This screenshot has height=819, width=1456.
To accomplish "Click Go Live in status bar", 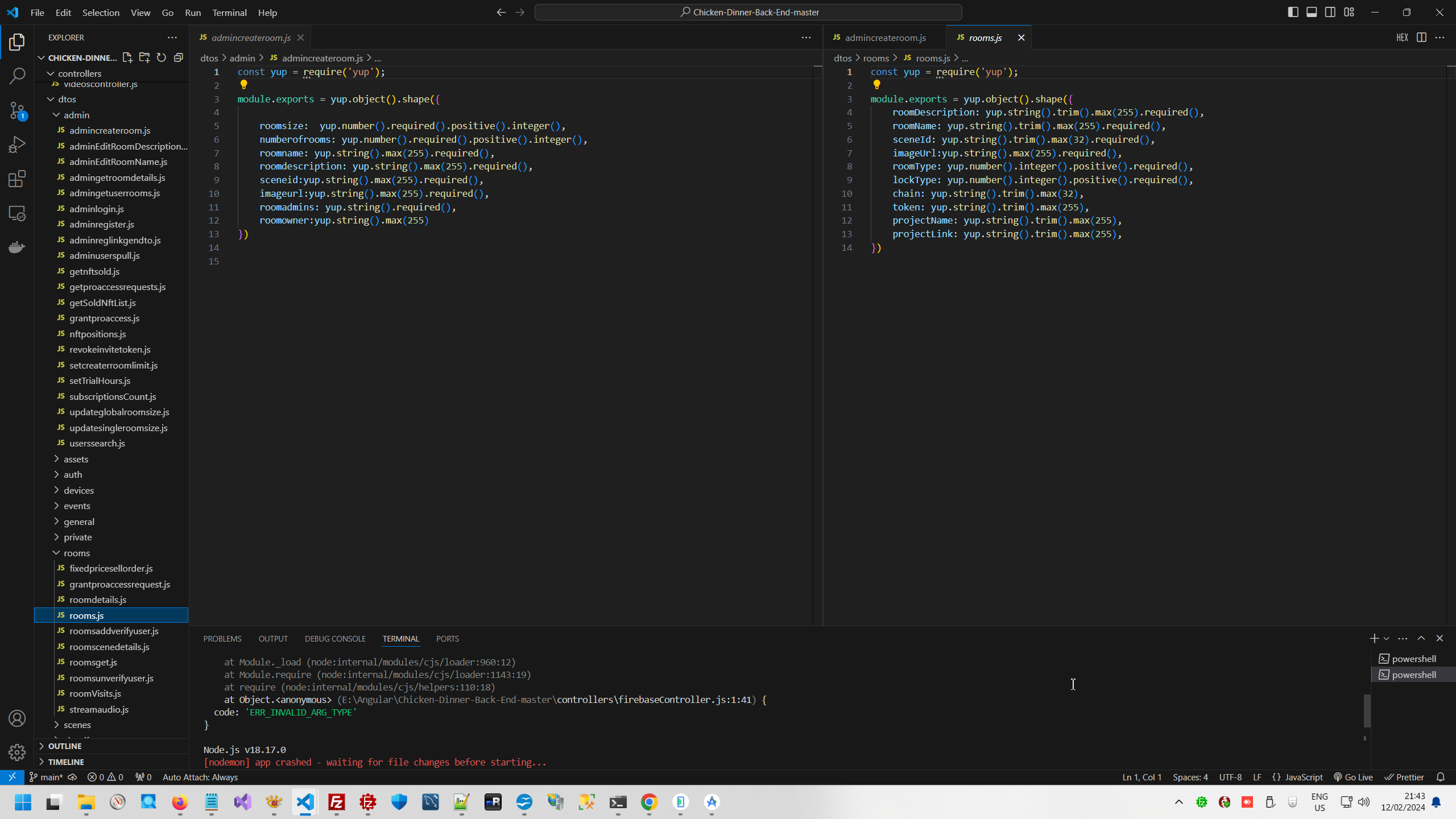I will (x=1353, y=777).
